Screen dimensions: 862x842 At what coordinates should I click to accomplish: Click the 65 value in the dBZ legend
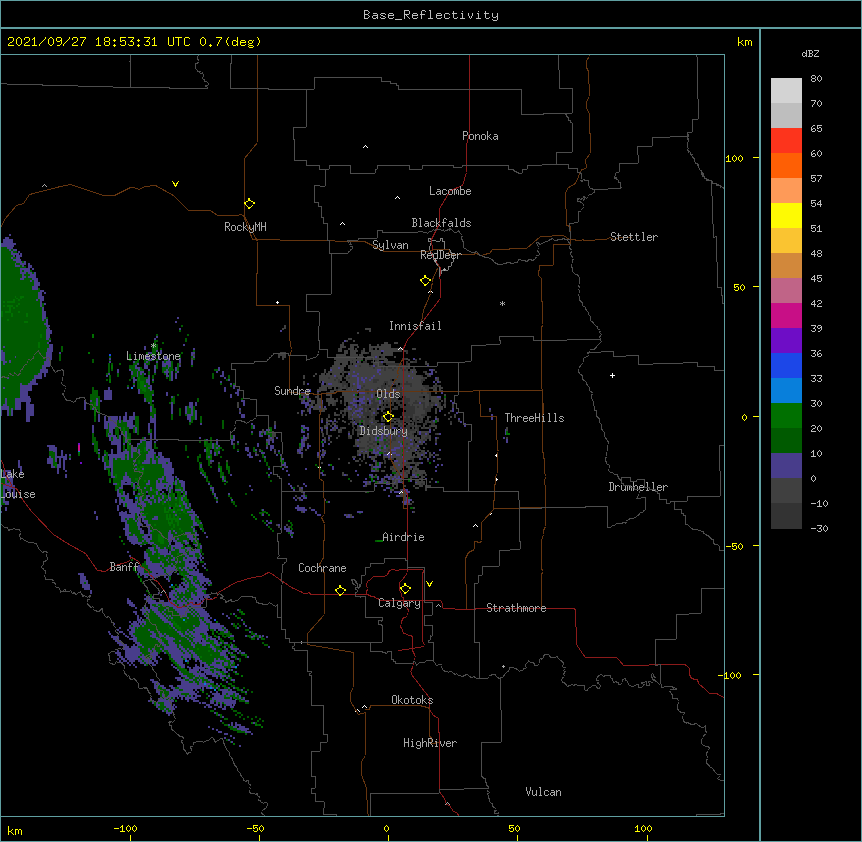coord(816,129)
